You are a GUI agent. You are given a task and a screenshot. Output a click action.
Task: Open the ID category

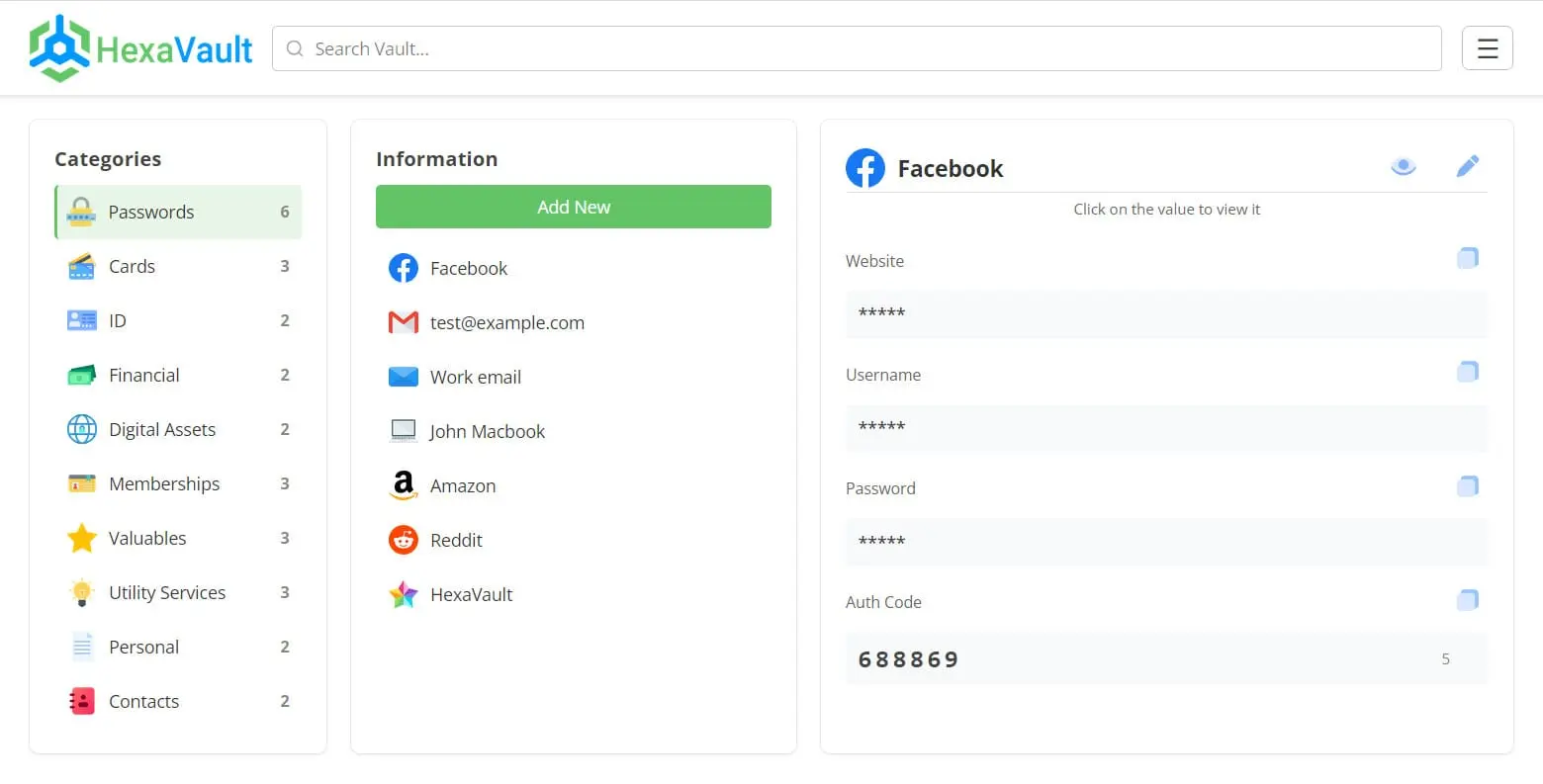click(x=178, y=320)
